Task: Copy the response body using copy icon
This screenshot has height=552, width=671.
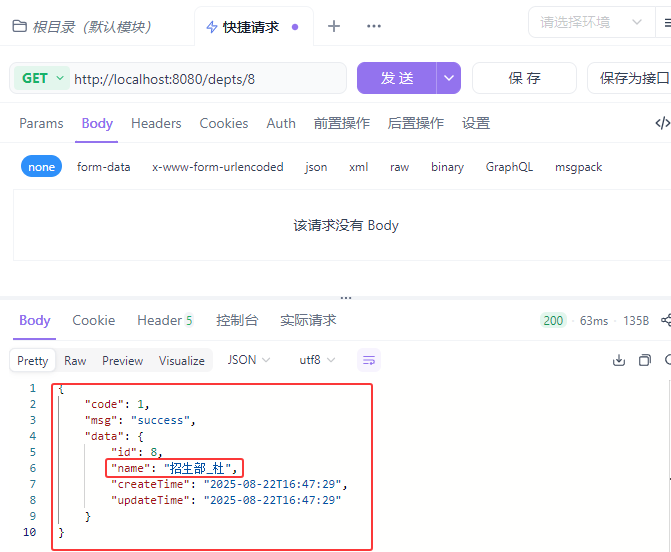Action: (x=644, y=360)
